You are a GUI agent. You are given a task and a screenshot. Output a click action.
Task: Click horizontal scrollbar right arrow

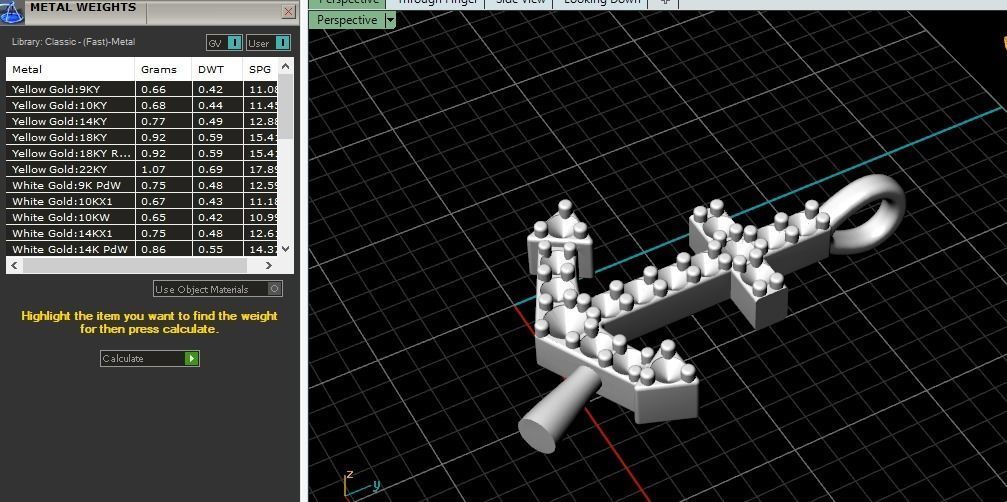[268, 265]
